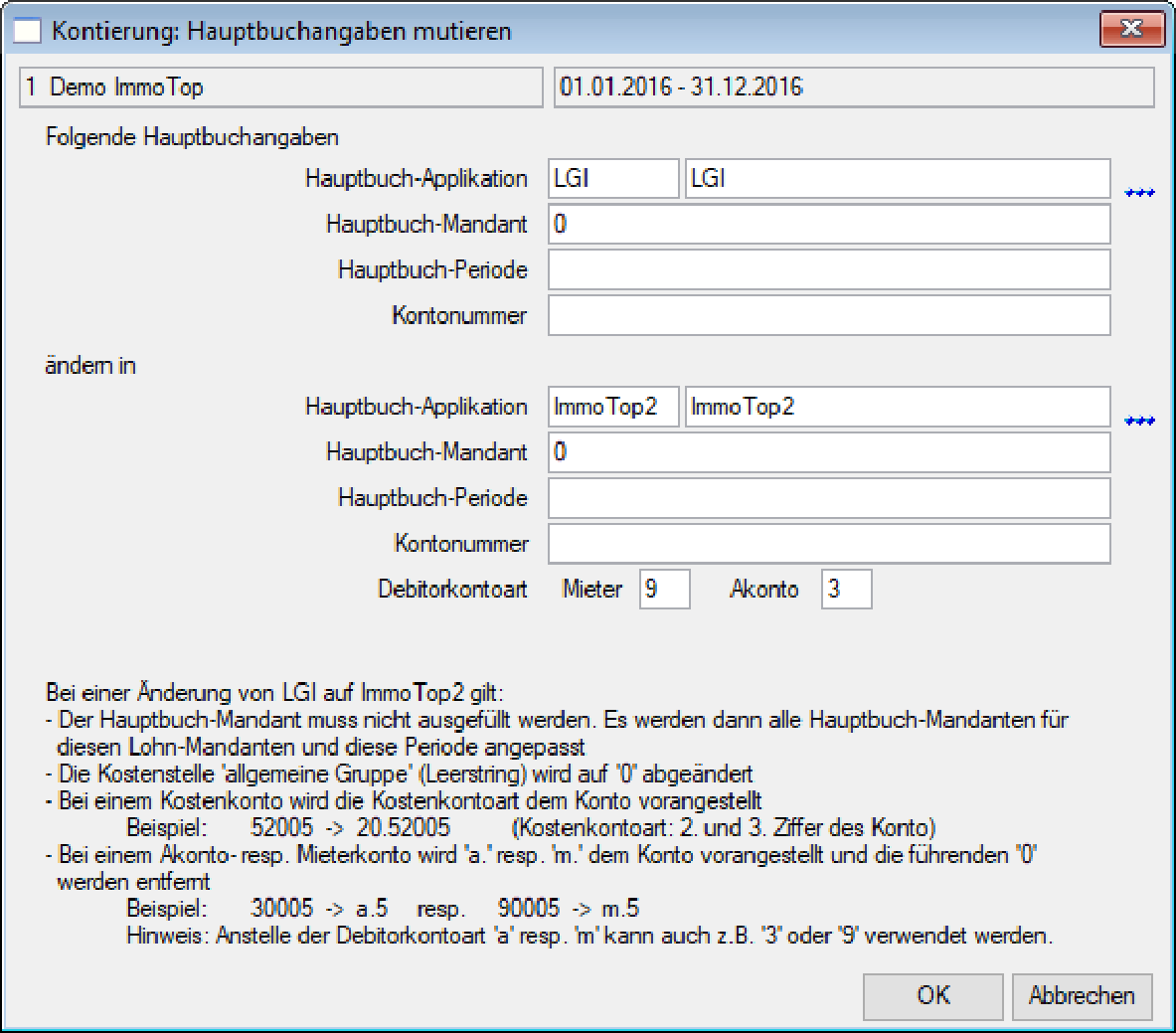The height and width of the screenshot is (1033, 1176).
Task: Click the 'Folgende Hauptbuchangaben' heading
Action: [192, 137]
